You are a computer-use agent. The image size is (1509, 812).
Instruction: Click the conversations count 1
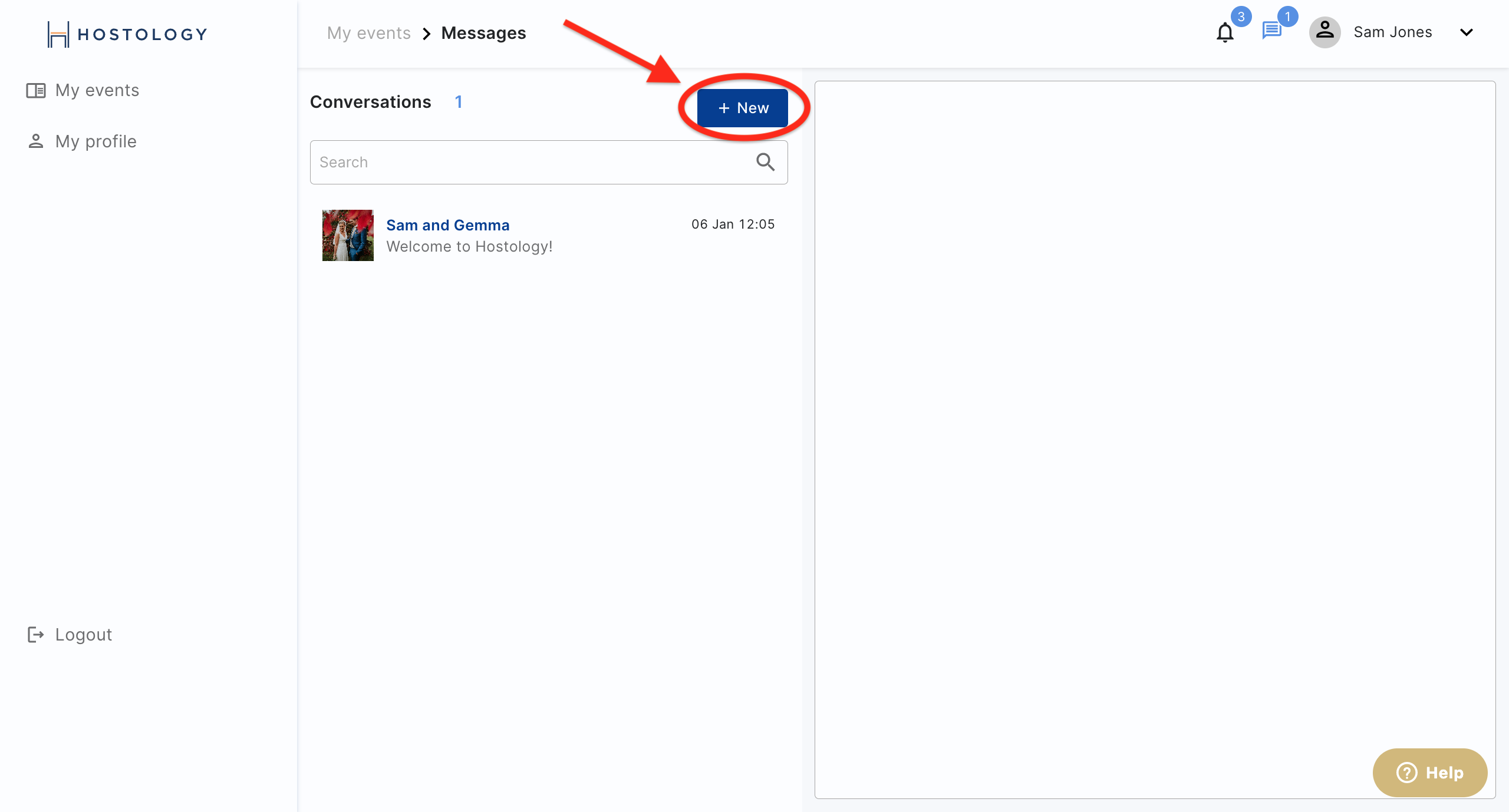(459, 102)
